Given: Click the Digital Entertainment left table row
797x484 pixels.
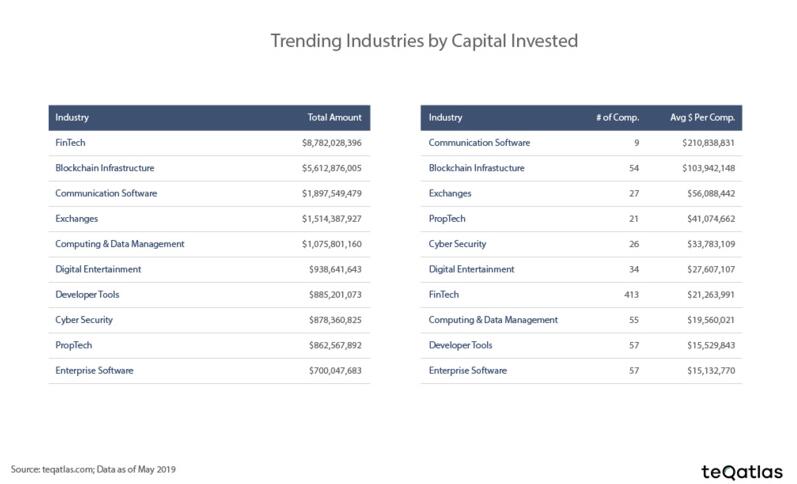Looking at the screenshot, I should pyautogui.click(x=209, y=269).
